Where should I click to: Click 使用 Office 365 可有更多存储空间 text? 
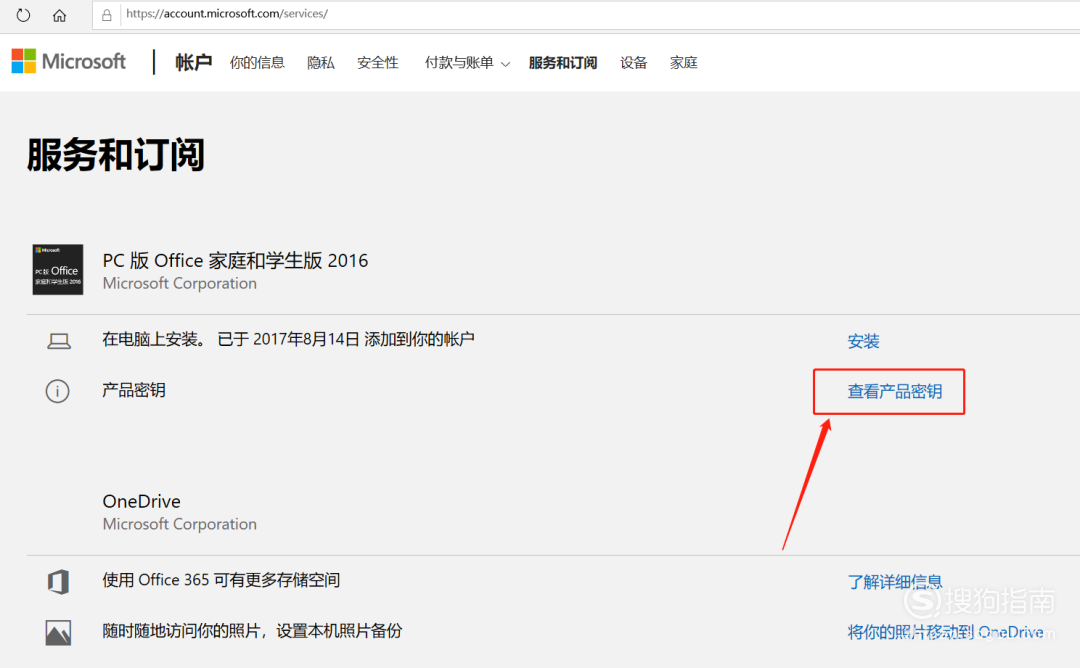pos(221,580)
